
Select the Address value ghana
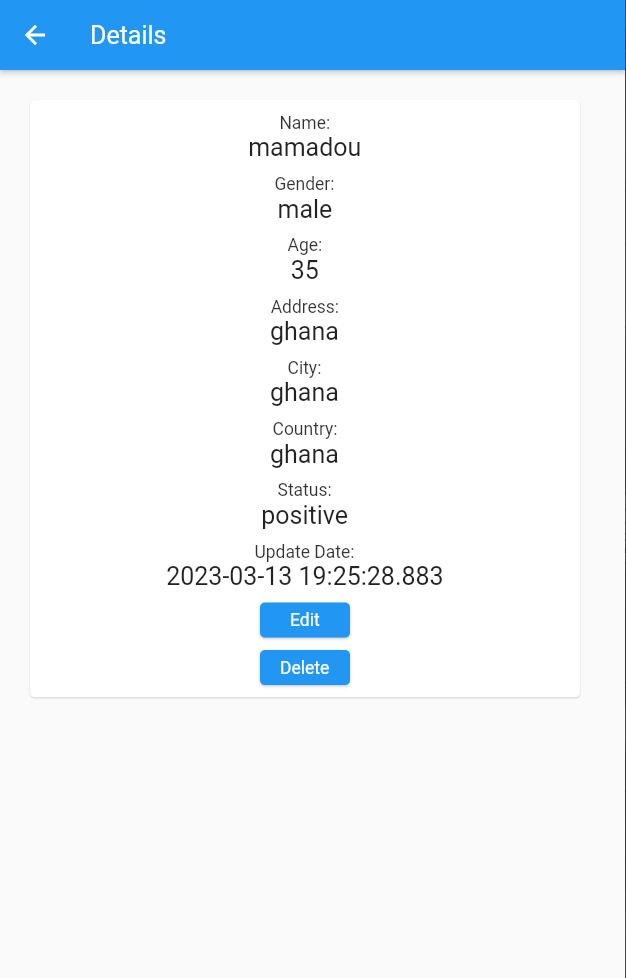tap(304, 331)
